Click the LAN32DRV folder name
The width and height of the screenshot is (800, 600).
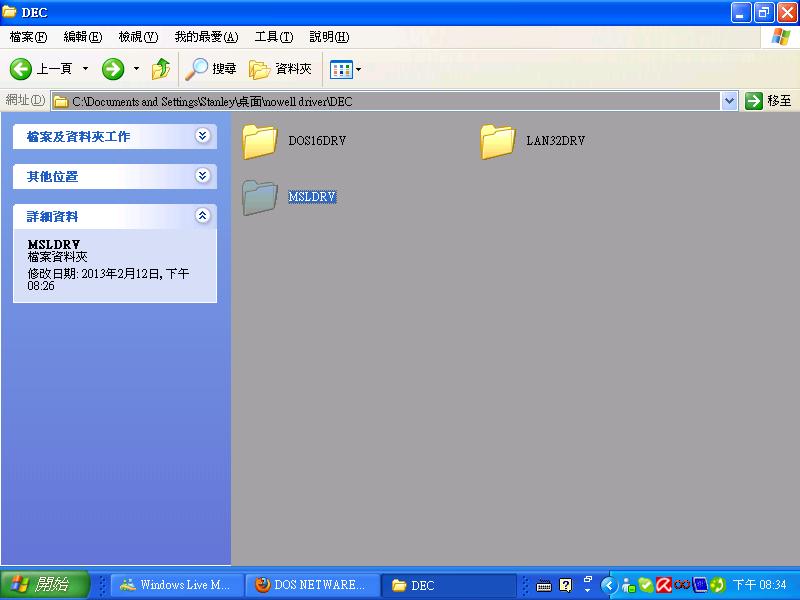point(556,141)
